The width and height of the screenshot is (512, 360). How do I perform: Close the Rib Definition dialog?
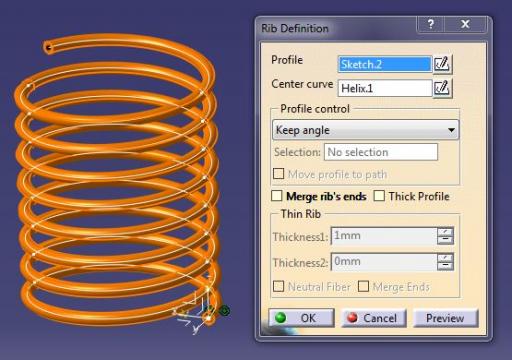465,24
